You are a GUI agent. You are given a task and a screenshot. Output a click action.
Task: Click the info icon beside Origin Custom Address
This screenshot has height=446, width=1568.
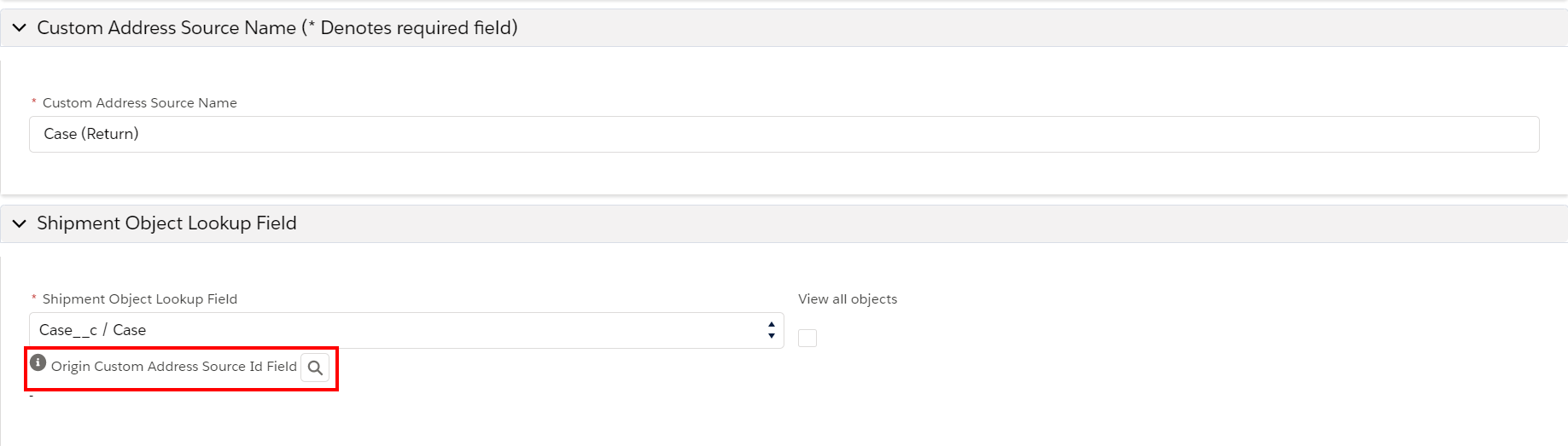click(38, 362)
